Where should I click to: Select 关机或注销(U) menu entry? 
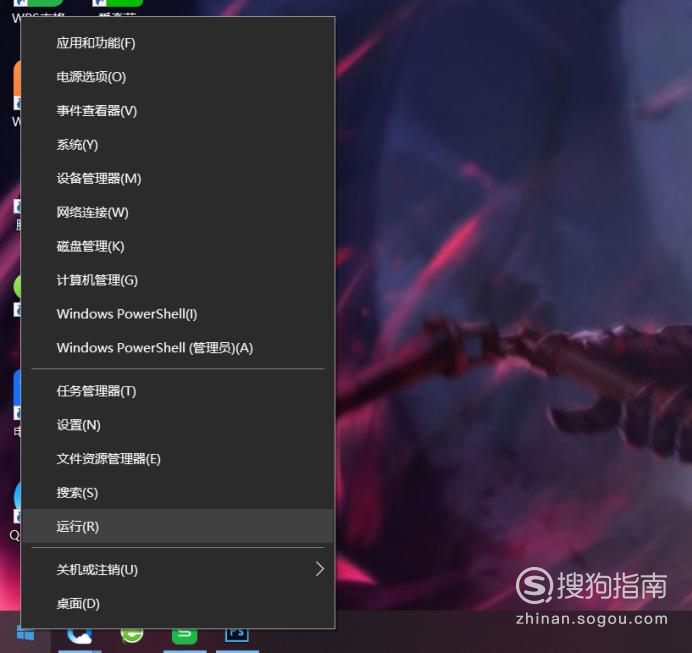click(178, 570)
